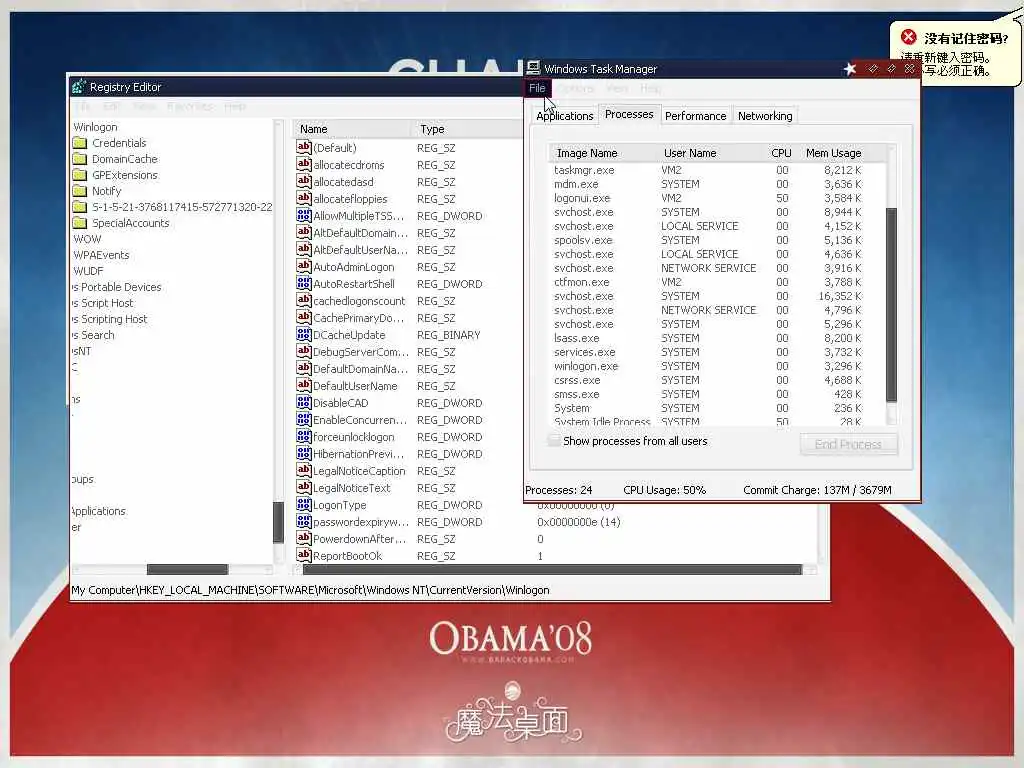The height and width of the screenshot is (768, 1024).
Task: Select the Scripting Host tree entry
Action: click(109, 319)
